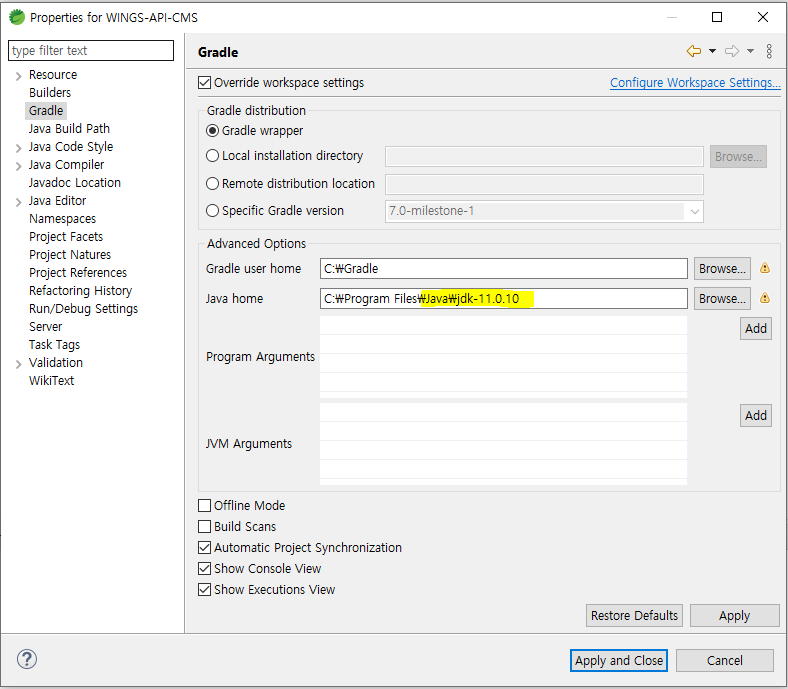This screenshot has width=788, height=689.
Task: Click the Spring leaf window icon
Action: pos(17,17)
